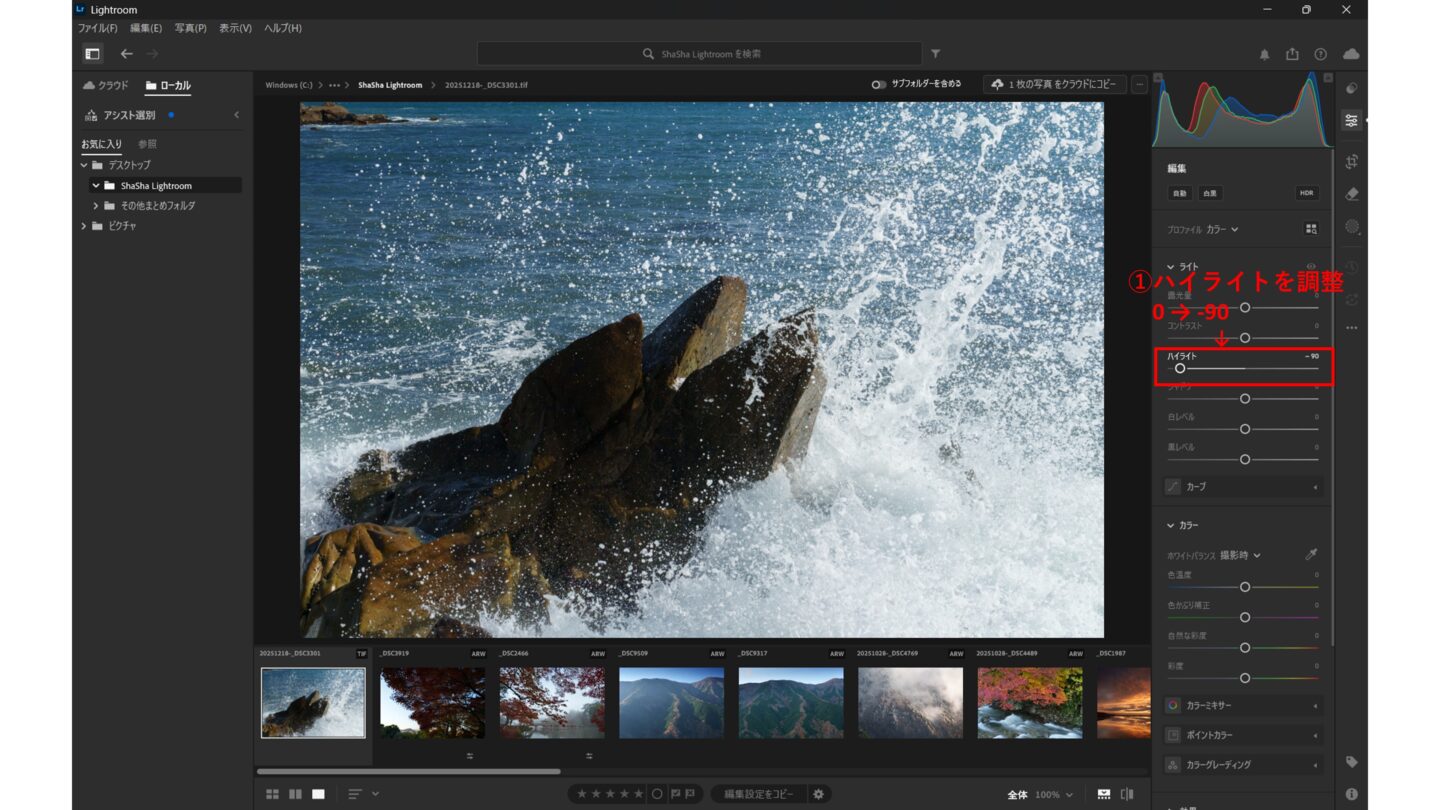
Task: Toggle the include subfolders switch
Action: click(878, 85)
